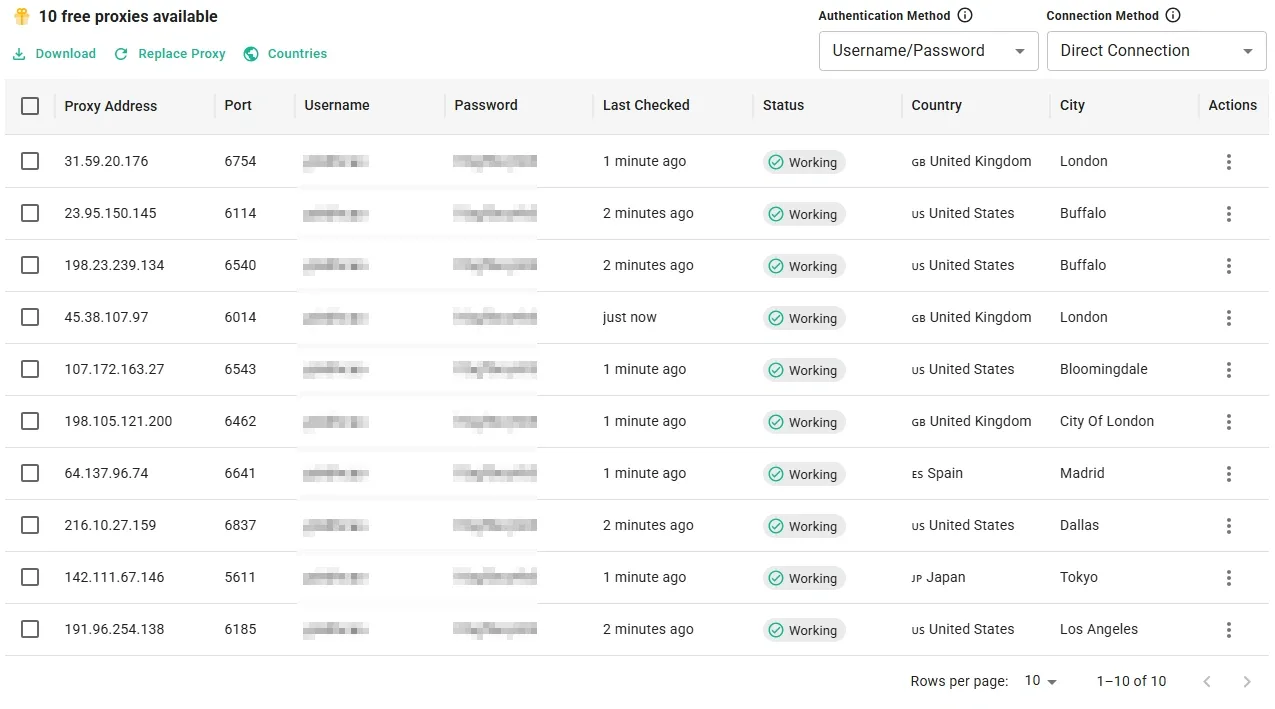Toggle the select-all checkbox in header
The width and height of the screenshot is (1275, 709).
(30, 106)
